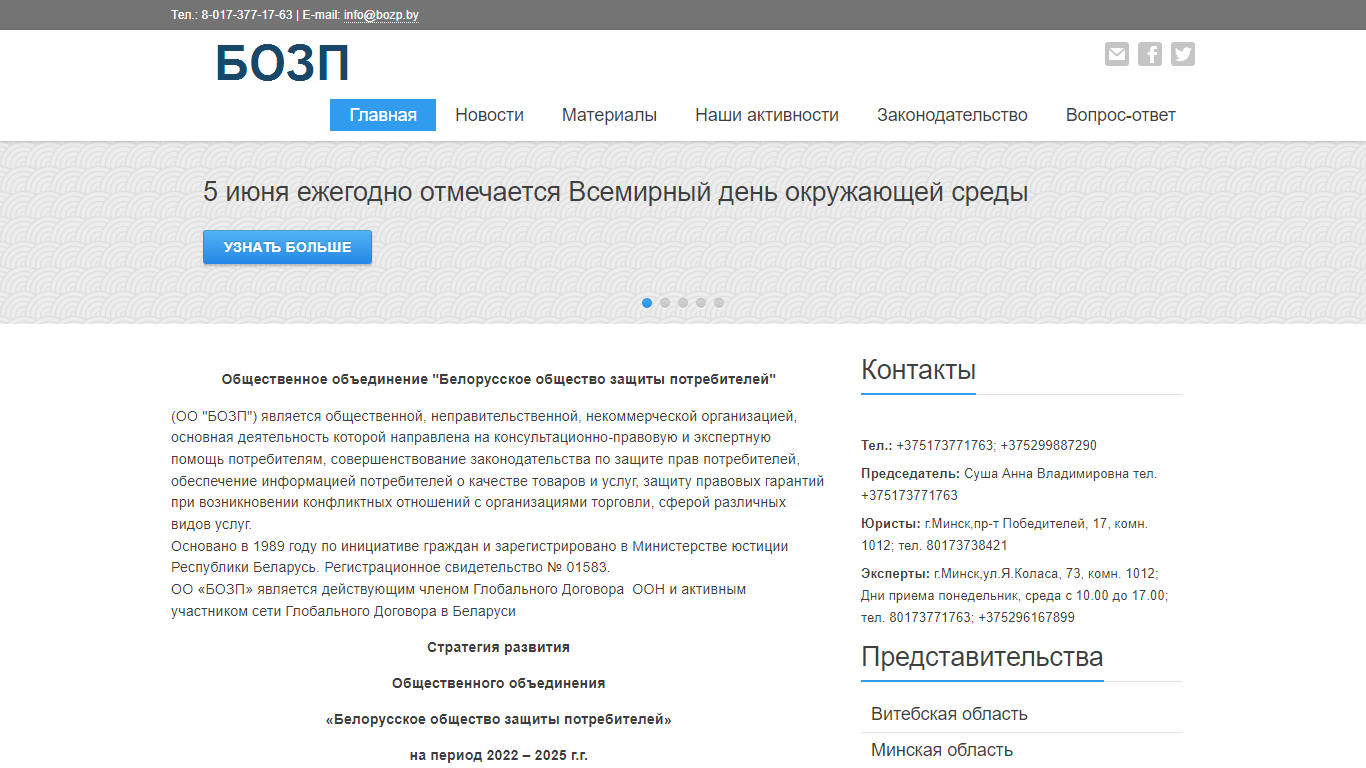Open the Наши активности menu item
Viewport: 1366px width, 768px height.
pos(767,115)
